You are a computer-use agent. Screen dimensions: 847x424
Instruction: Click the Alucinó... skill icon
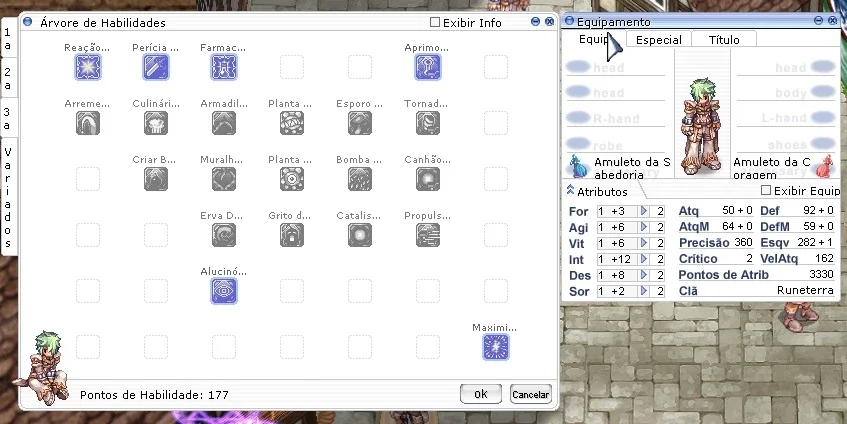tap(224, 291)
